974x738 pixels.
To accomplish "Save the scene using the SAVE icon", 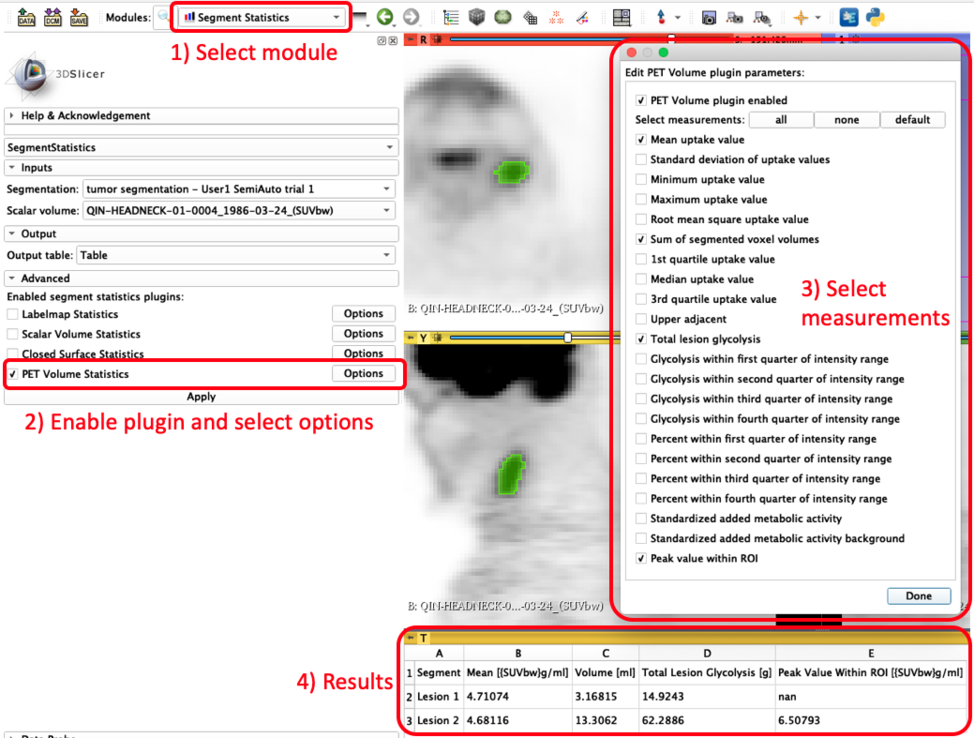I will pyautogui.click(x=79, y=15).
